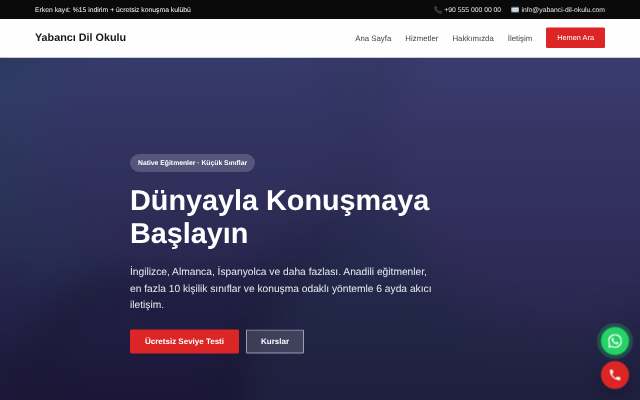Click the Erken kayıt announcement text
The width and height of the screenshot is (640, 400).
113,10
